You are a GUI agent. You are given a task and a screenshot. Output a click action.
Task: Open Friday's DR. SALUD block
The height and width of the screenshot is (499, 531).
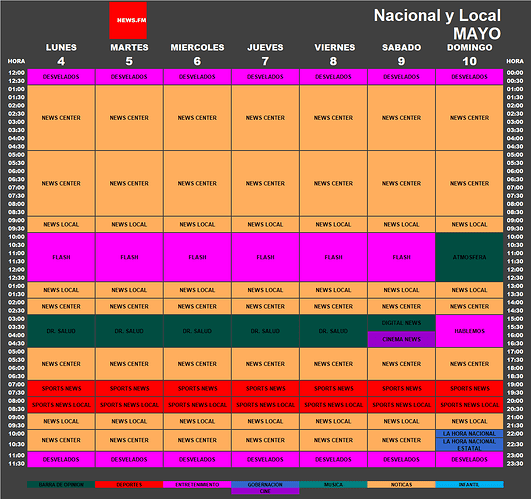click(x=333, y=331)
